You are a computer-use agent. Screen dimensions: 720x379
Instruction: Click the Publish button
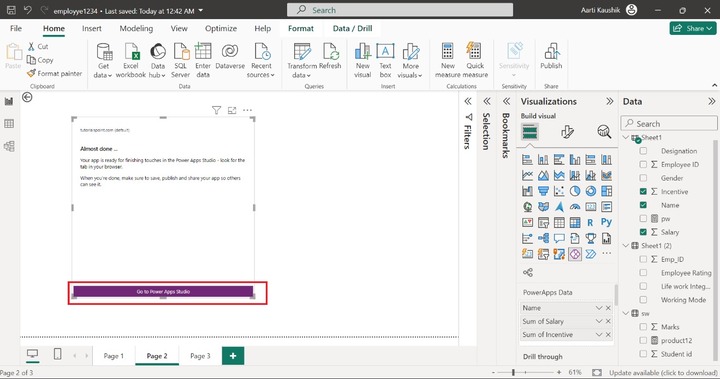coord(551,56)
